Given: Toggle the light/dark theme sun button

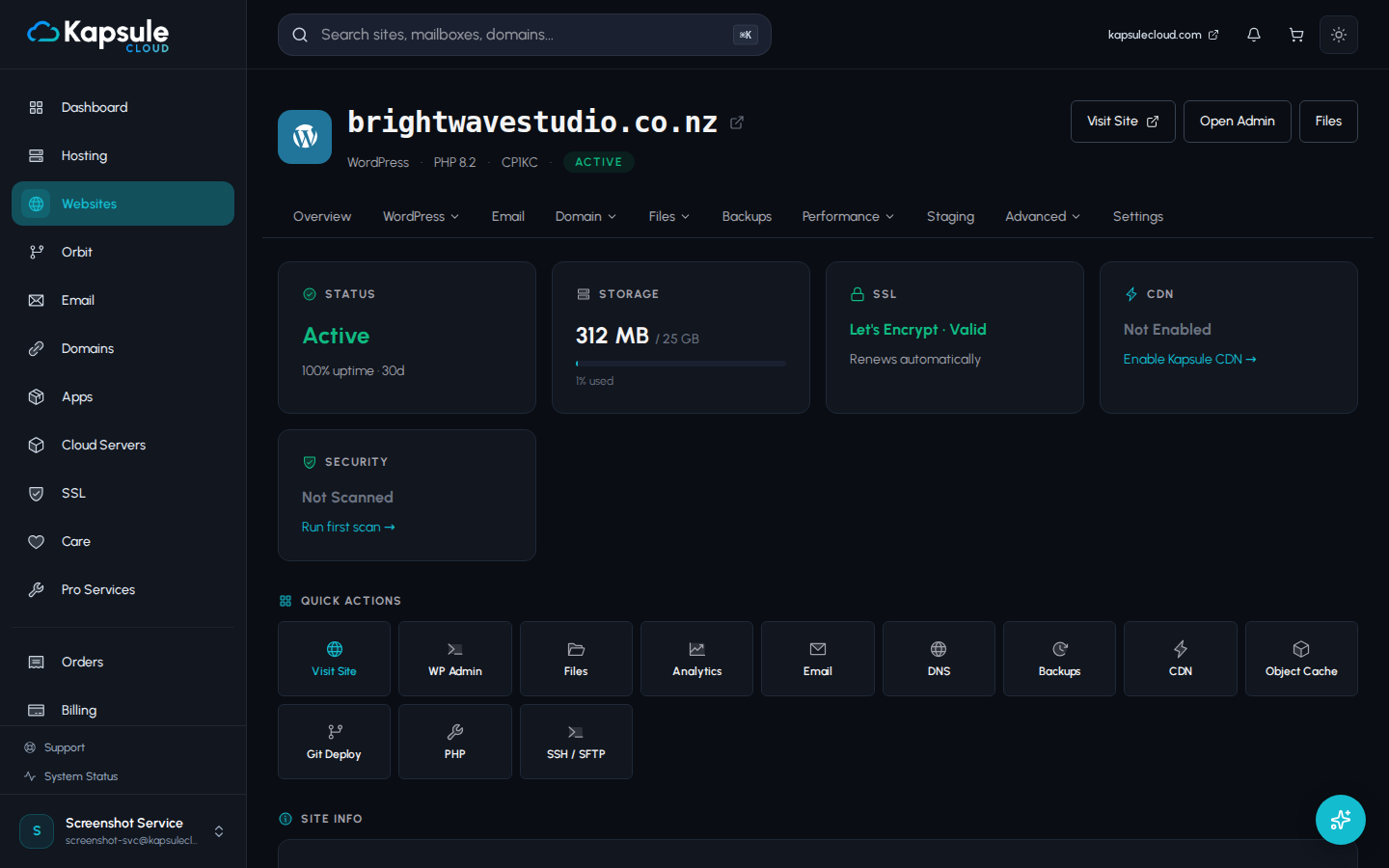Looking at the screenshot, I should [1339, 35].
